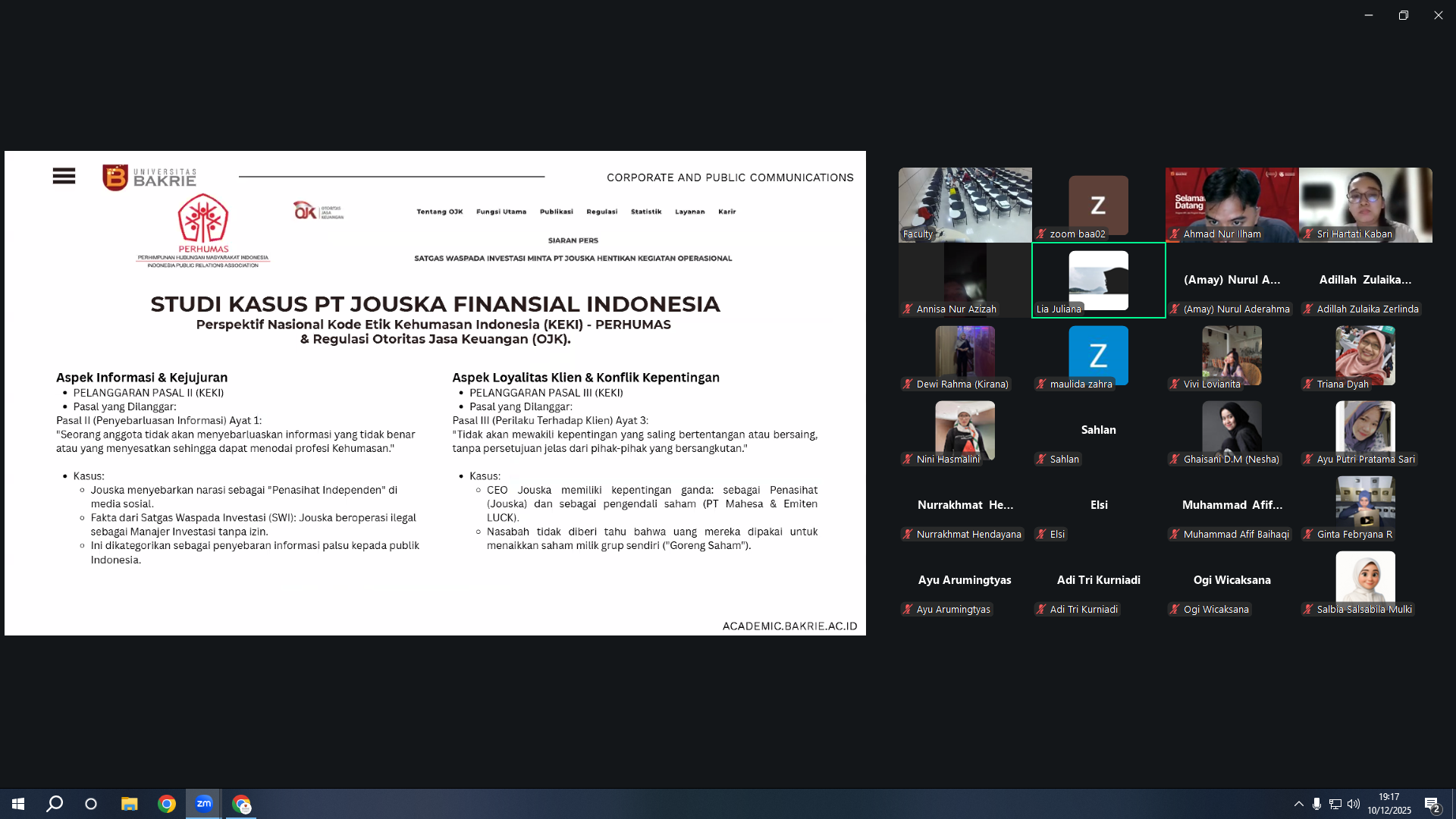Click muted mic icon for maulida zahra
Image resolution: width=1456 pixels, height=819 pixels.
coord(1041,384)
